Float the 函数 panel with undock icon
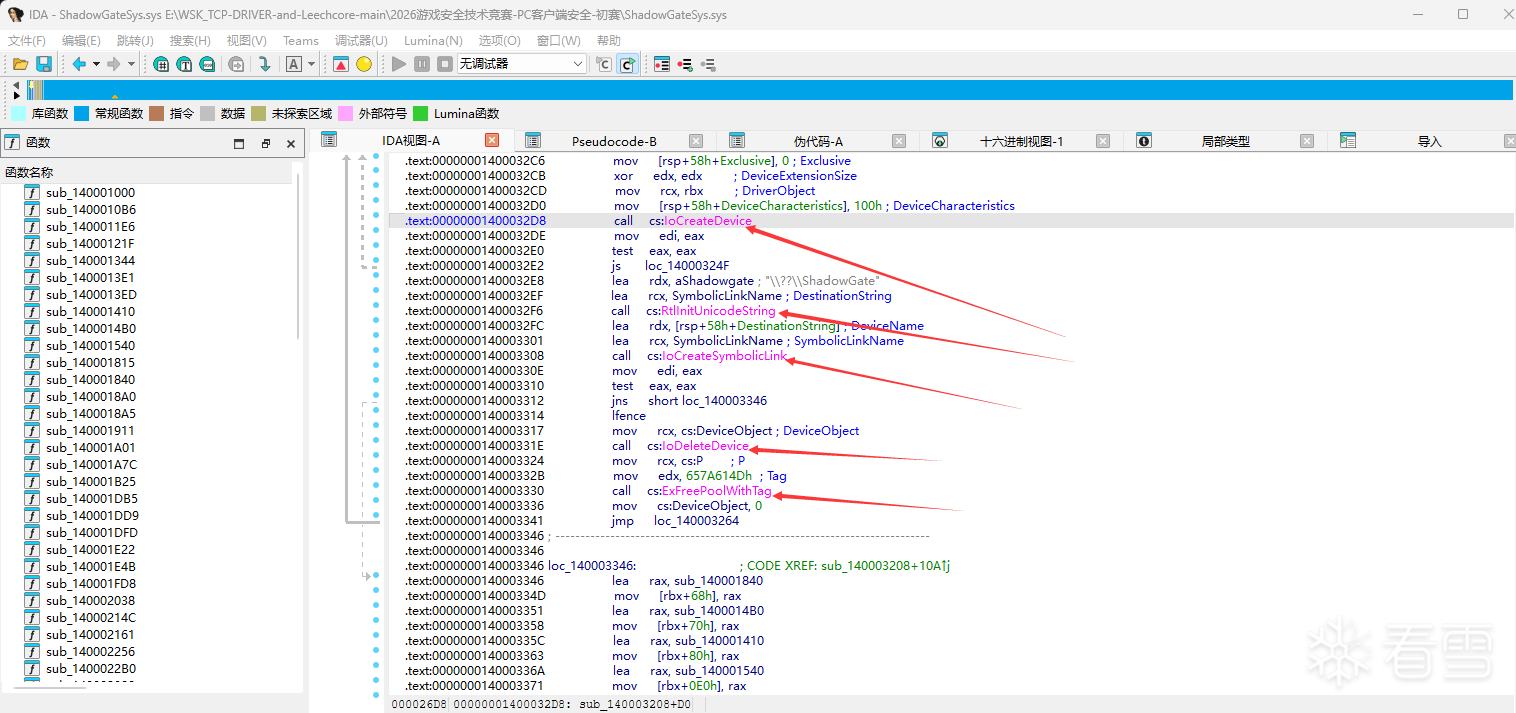 tap(265, 143)
